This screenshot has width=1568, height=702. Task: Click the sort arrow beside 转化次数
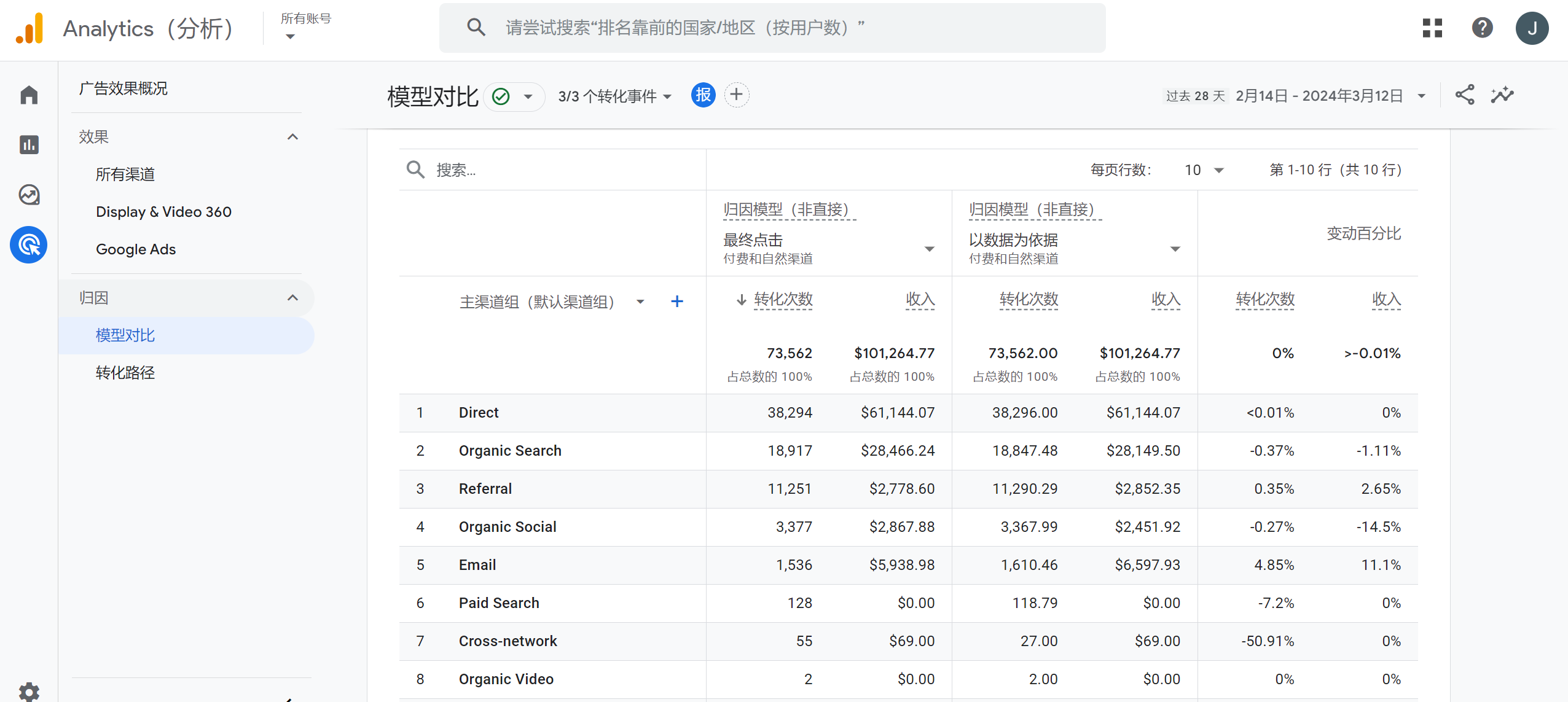(x=742, y=300)
